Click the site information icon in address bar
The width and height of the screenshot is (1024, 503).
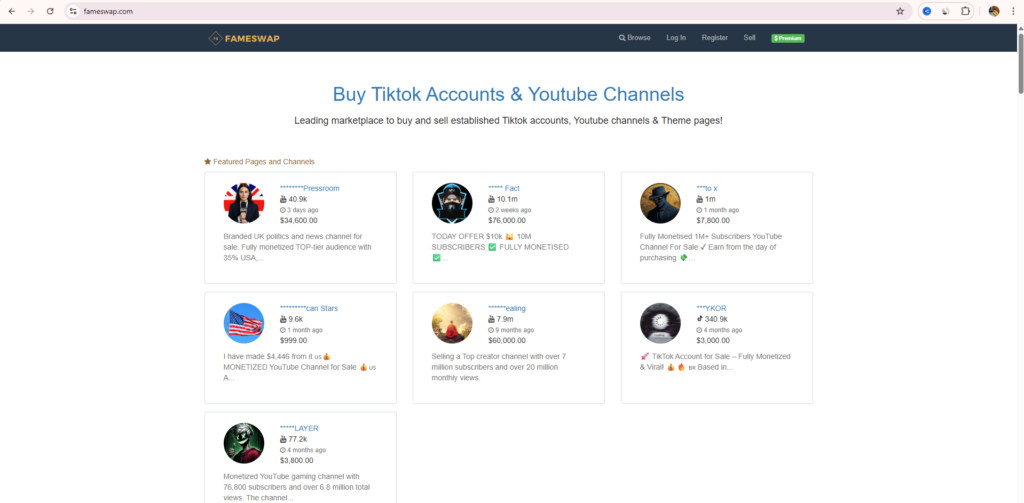point(73,11)
